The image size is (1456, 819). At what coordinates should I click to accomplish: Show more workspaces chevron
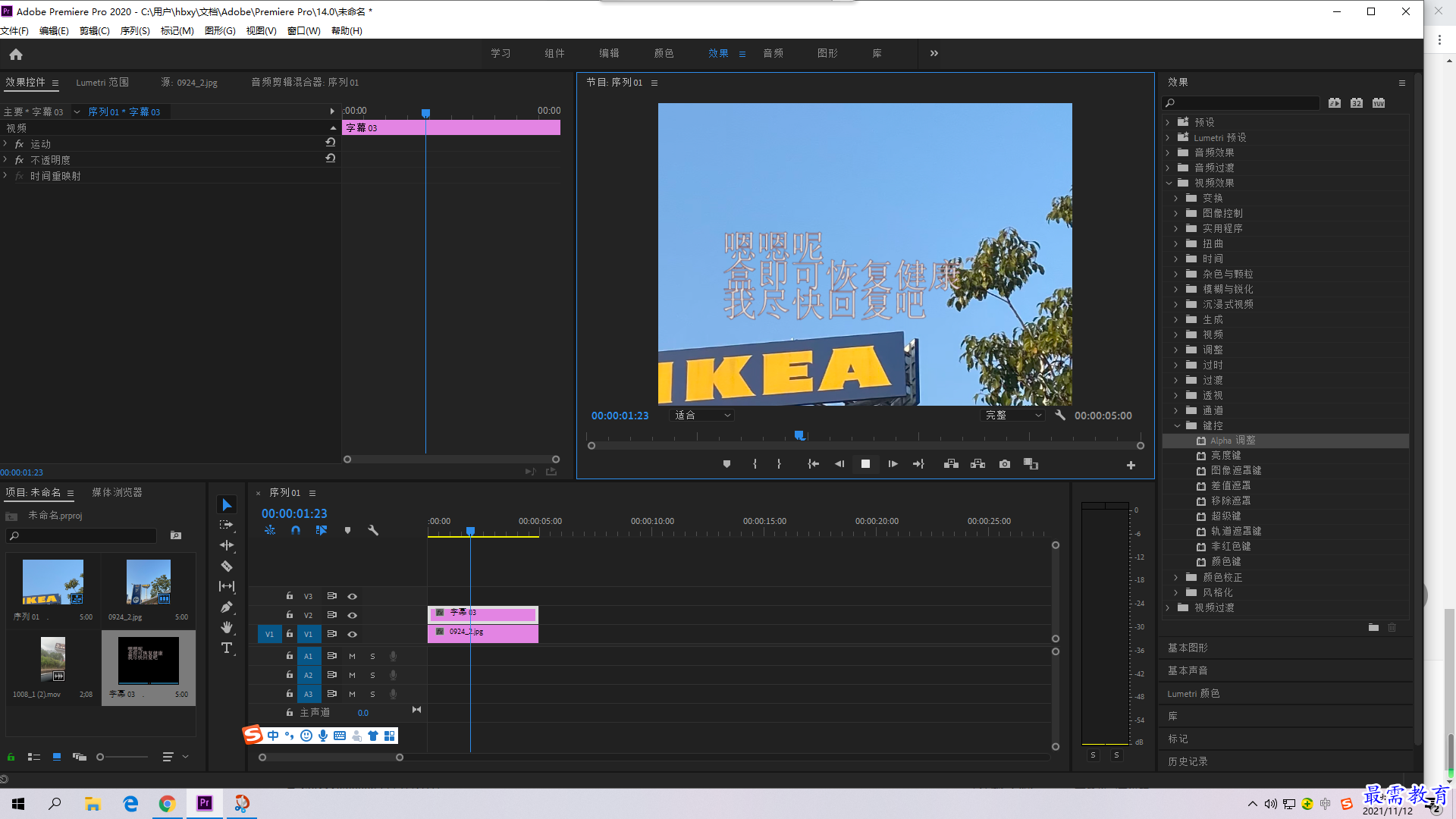pos(934,54)
